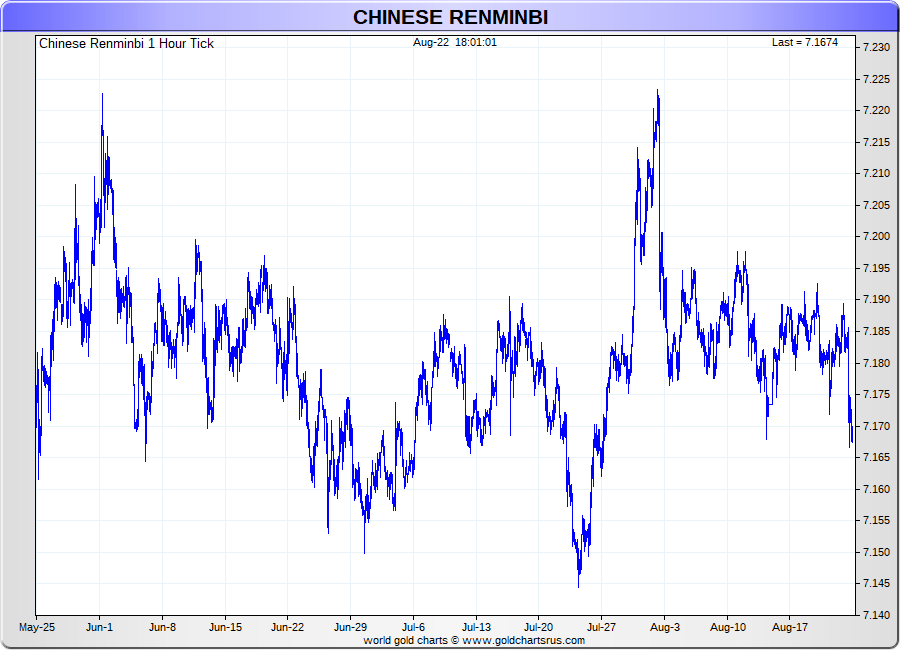Image resolution: width=900 pixels, height=650 pixels.
Task: Click the 7.205 y-axis label
Action: click(876, 206)
